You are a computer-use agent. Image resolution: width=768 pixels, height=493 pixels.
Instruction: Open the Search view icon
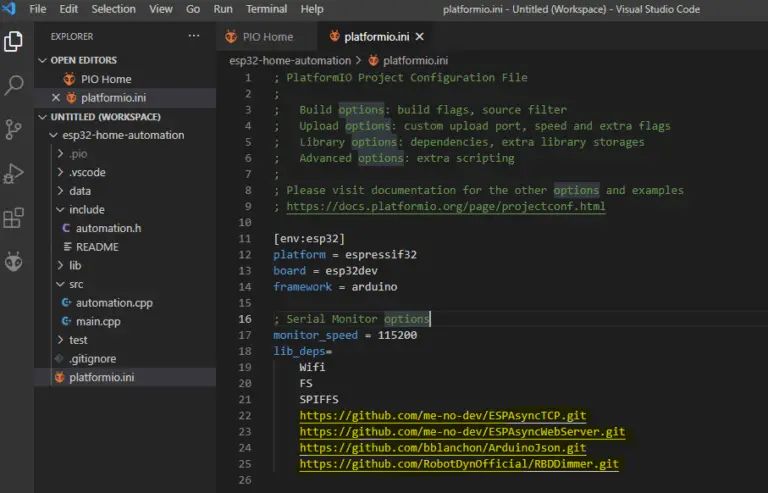click(x=14, y=85)
